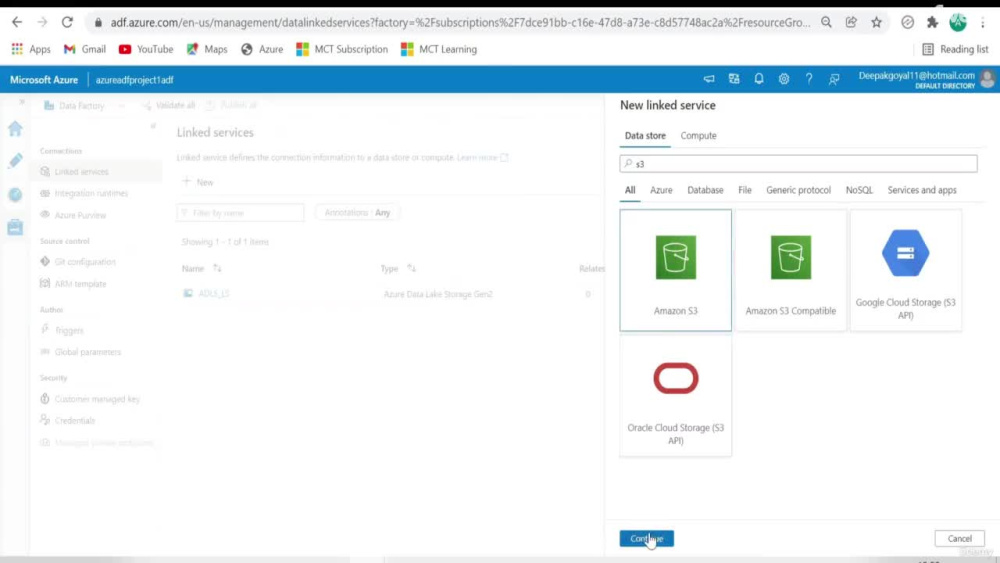Open the ADLS_LS linked service entry
Image resolution: width=1000 pixels, height=563 pixels.
click(x=214, y=293)
